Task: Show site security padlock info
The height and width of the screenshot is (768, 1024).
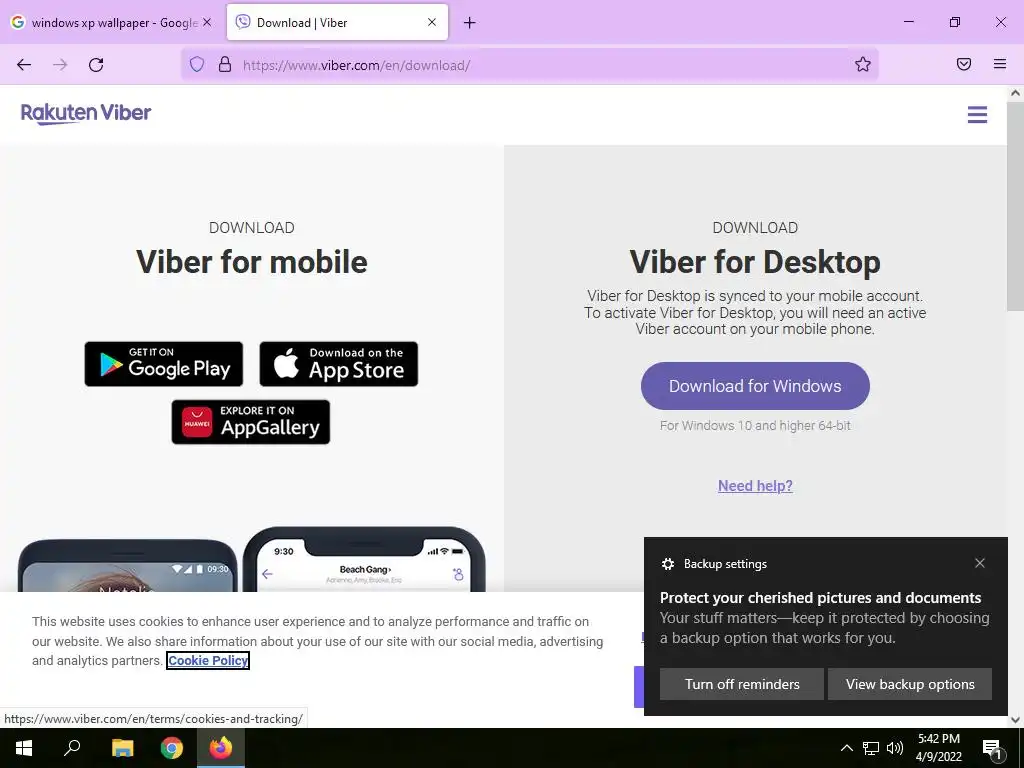Action: pos(225,64)
